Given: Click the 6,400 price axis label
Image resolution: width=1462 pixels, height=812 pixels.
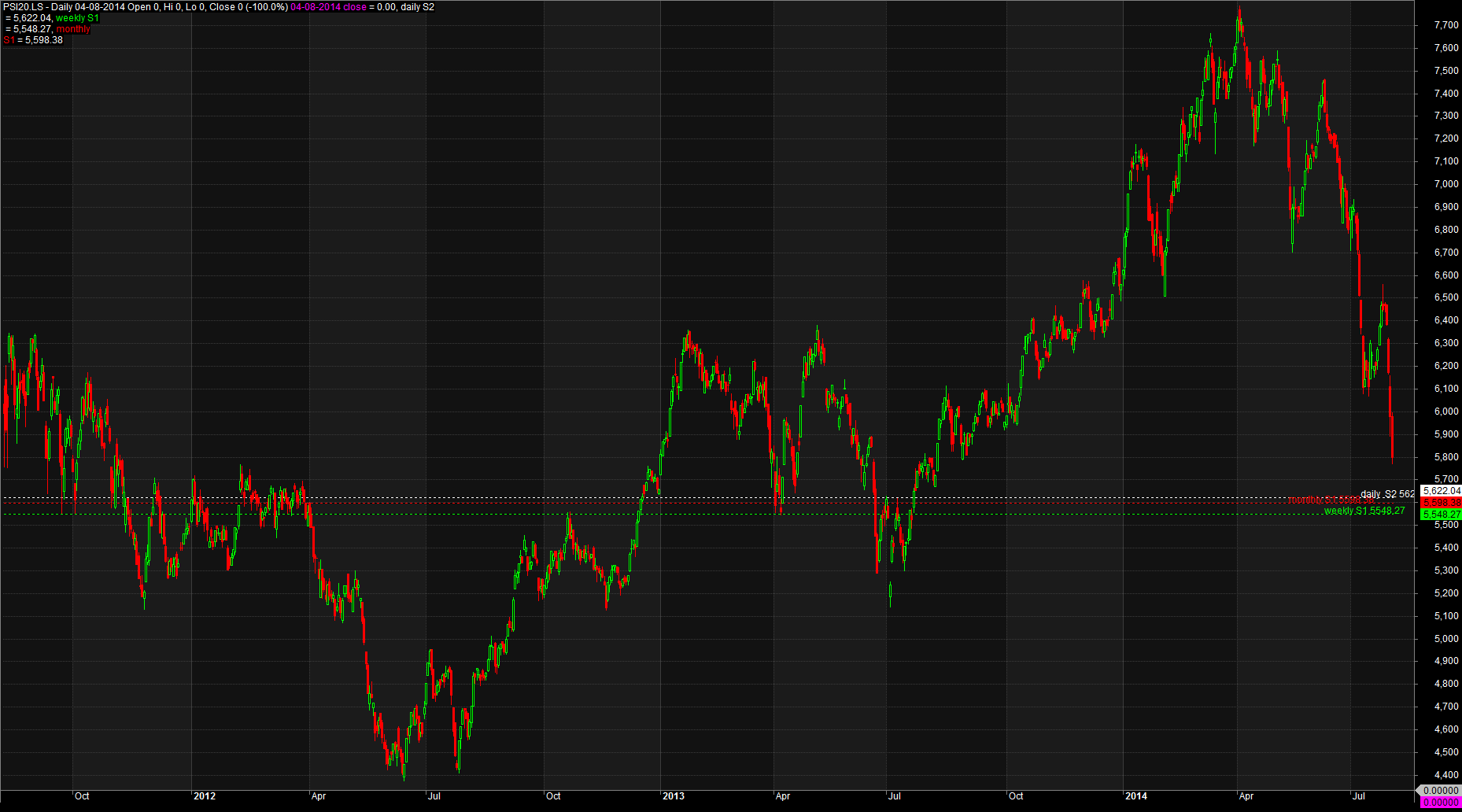Looking at the screenshot, I should coord(1446,320).
